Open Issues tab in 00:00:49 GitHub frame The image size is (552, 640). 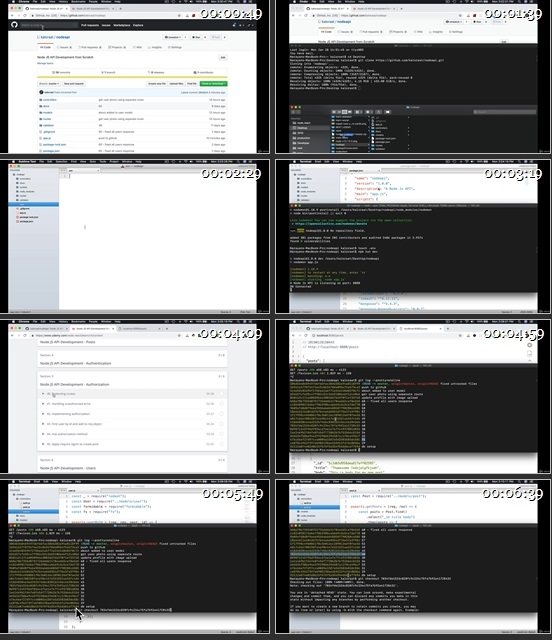tap(66, 47)
